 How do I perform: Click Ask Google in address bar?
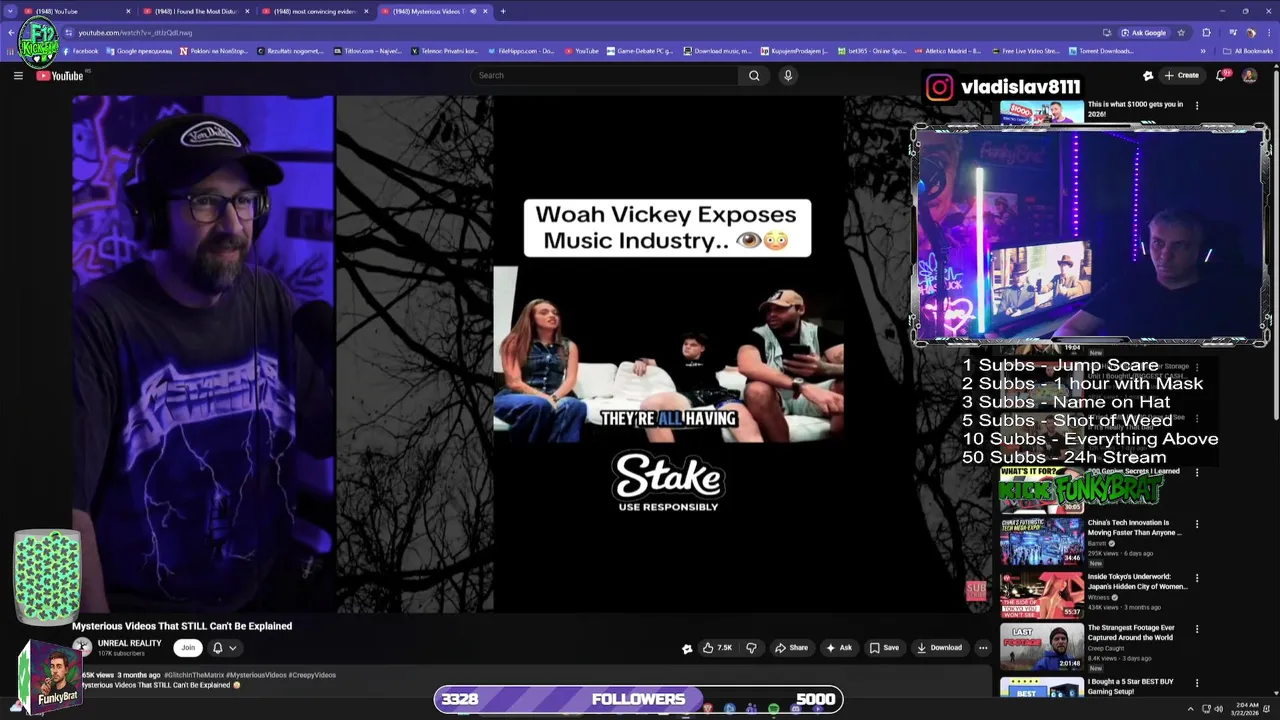(1143, 32)
